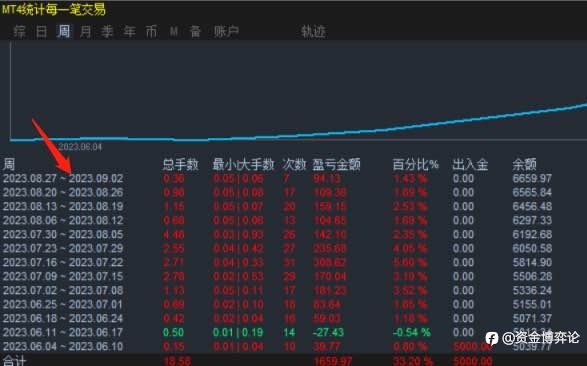This screenshot has width=587, height=366.
Task: Sort by the 总手数 column header
Action: tap(180, 164)
